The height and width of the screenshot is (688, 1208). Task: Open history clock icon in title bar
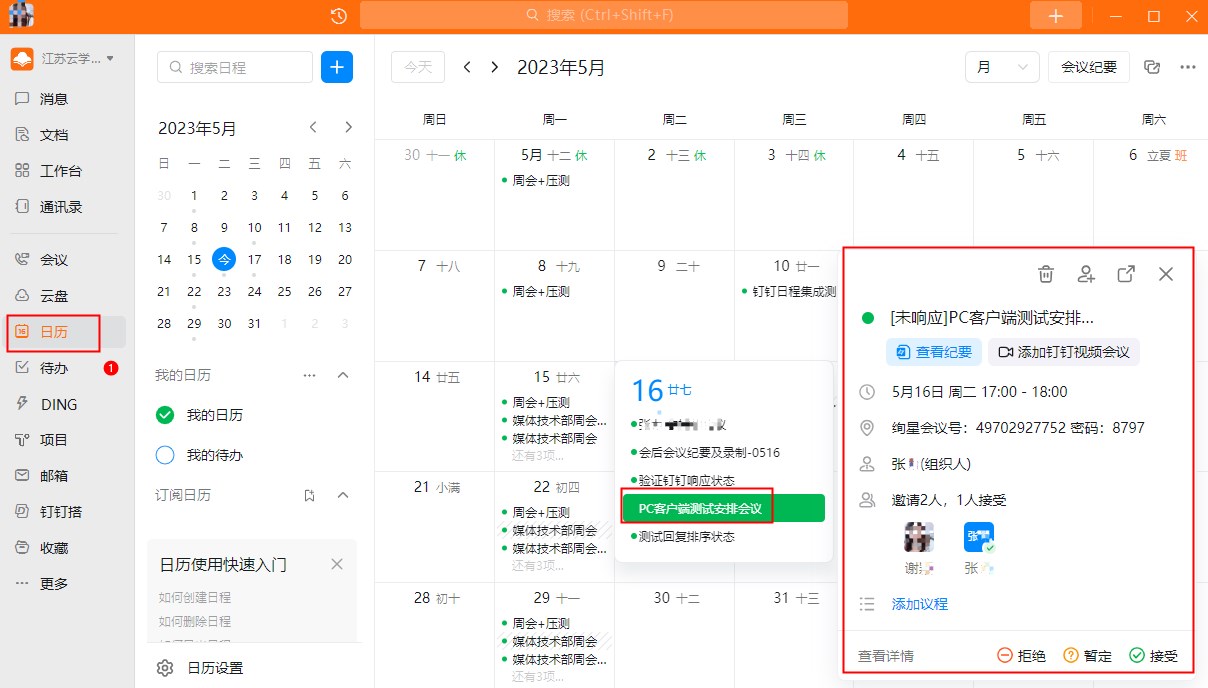339,15
